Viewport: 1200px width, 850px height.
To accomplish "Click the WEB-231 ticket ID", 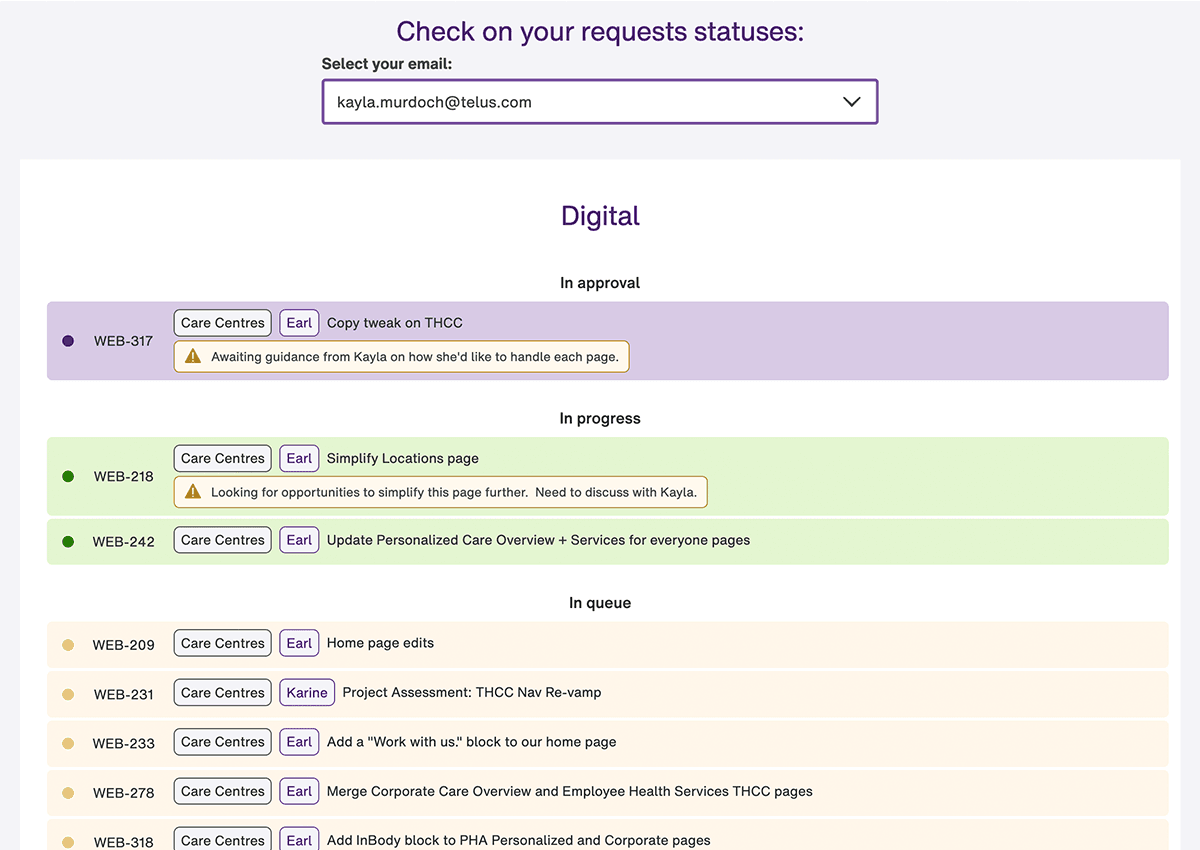I will tap(124, 694).
